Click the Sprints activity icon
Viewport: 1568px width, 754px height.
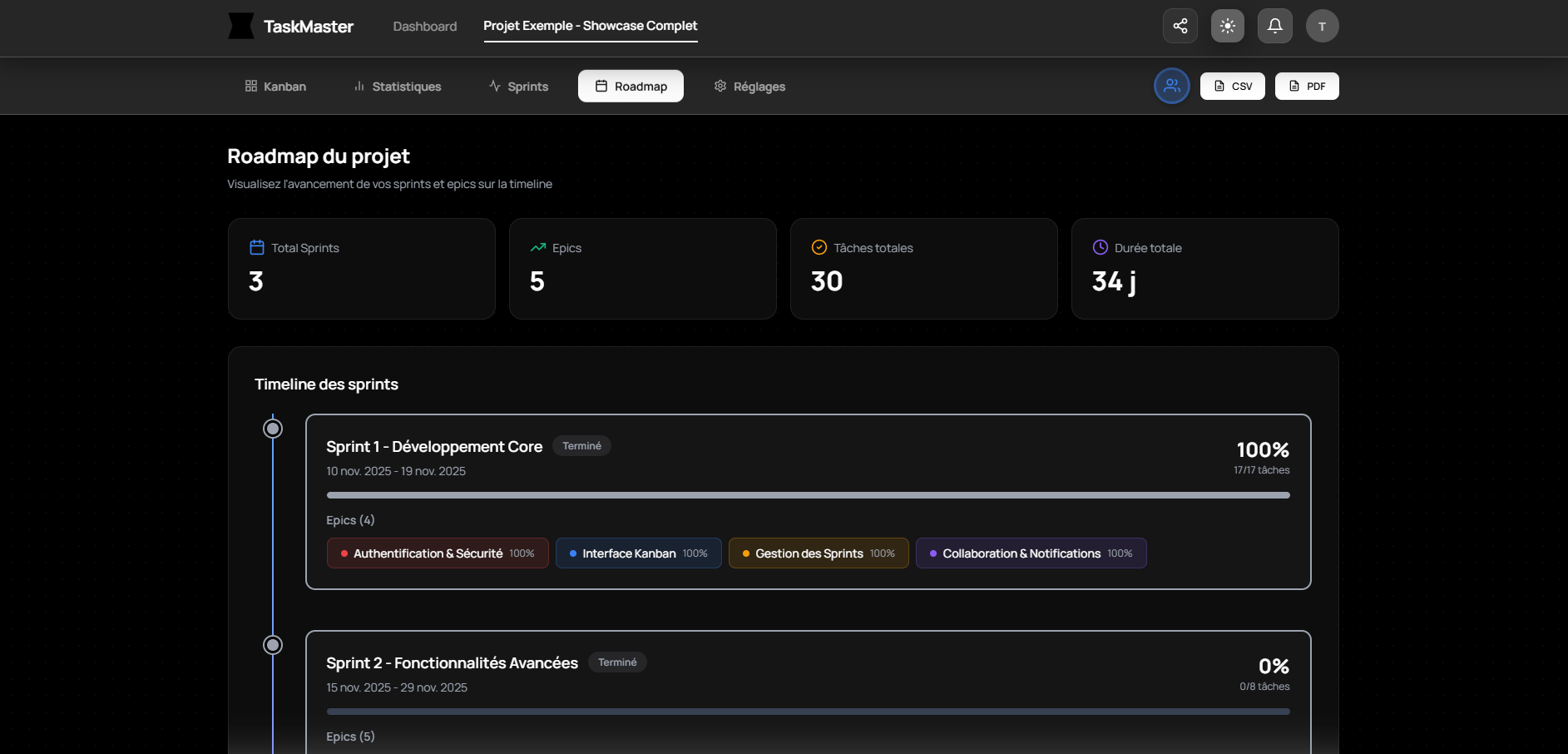[x=493, y=86]
